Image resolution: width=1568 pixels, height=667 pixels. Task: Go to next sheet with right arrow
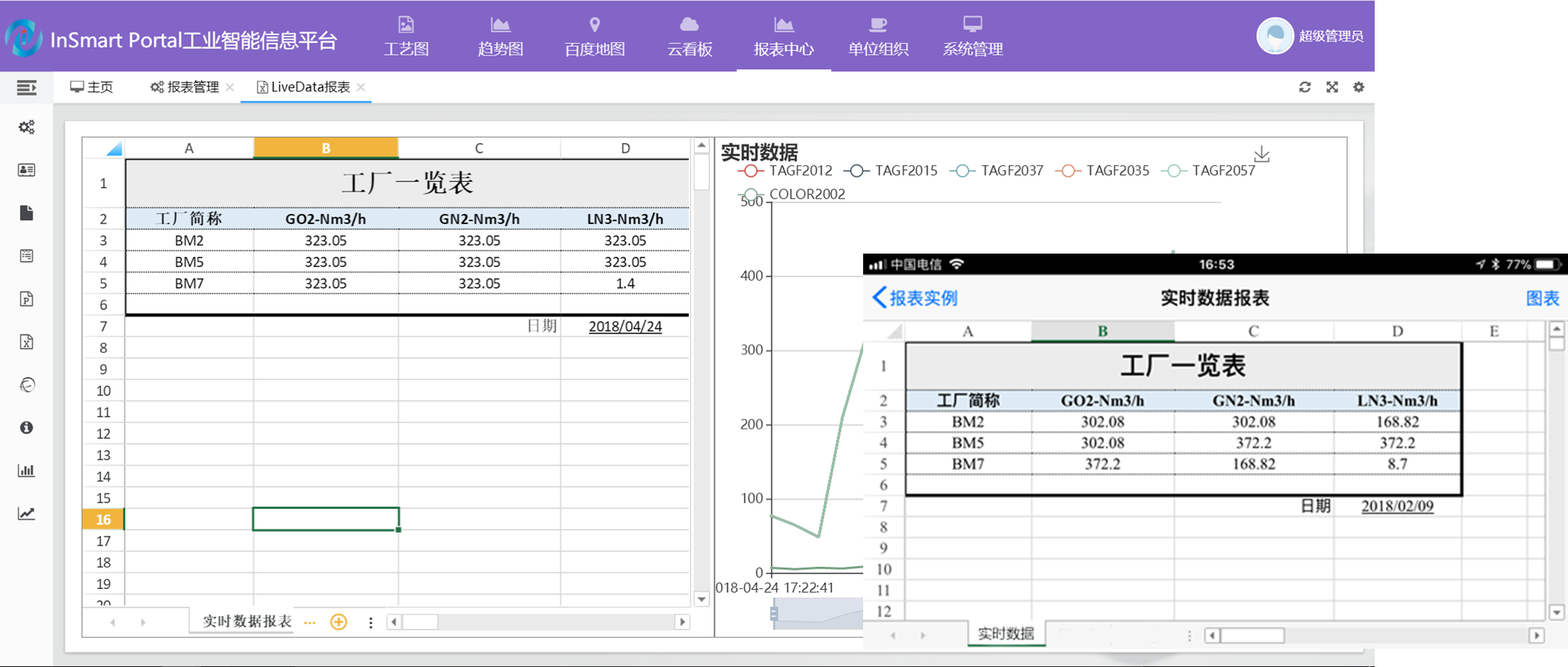143,622
